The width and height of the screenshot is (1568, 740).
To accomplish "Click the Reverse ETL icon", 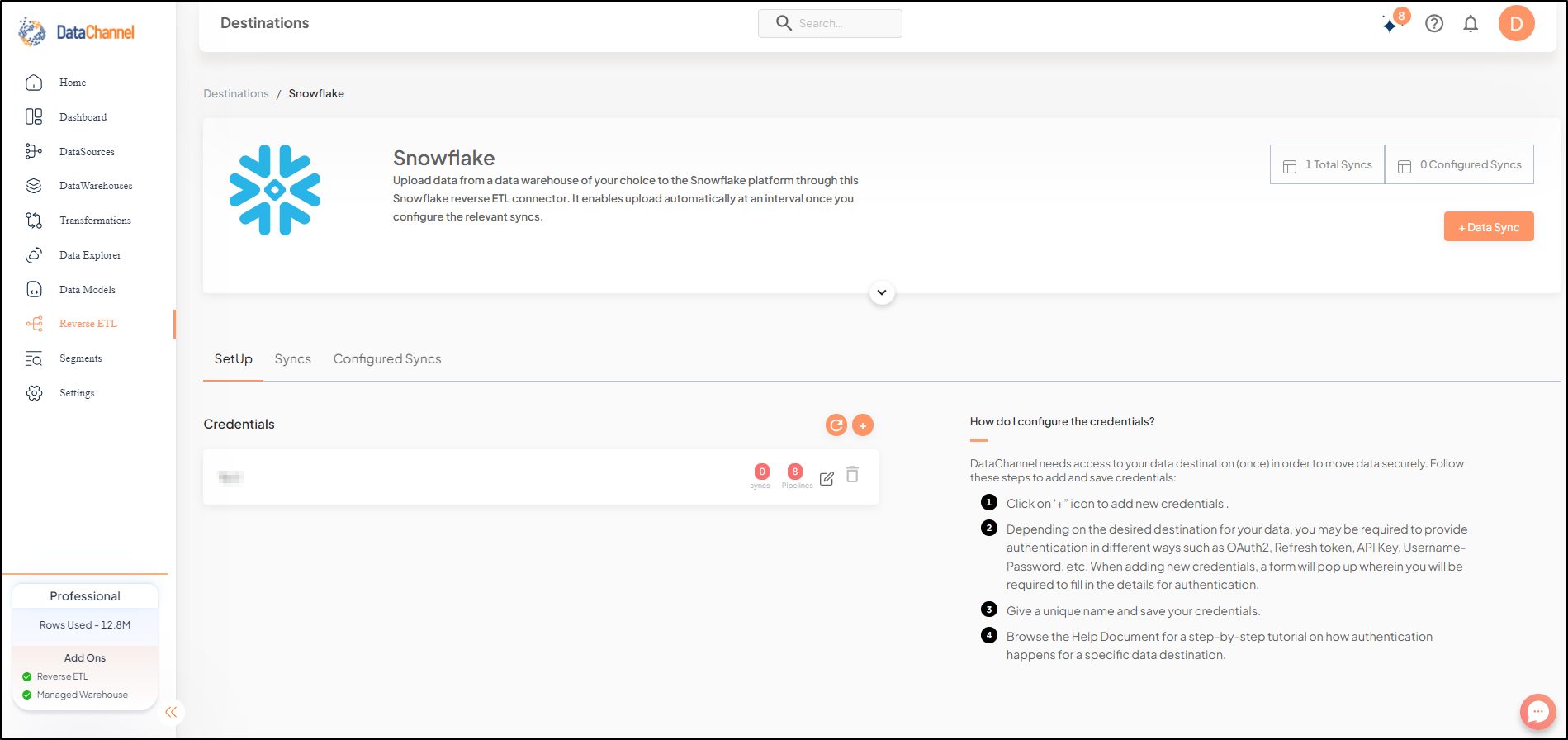I will (34, 324).
